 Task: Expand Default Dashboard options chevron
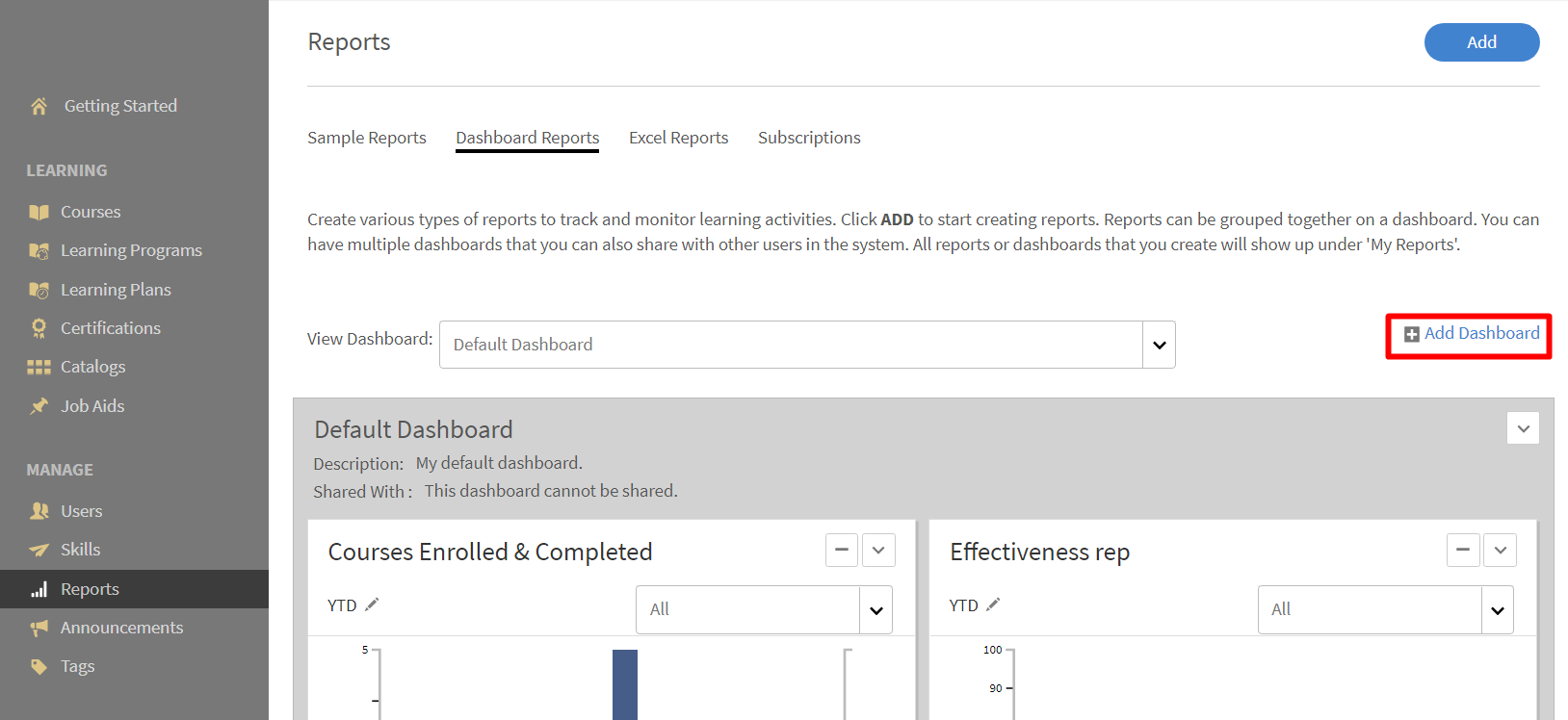(x=1523, y=428)
